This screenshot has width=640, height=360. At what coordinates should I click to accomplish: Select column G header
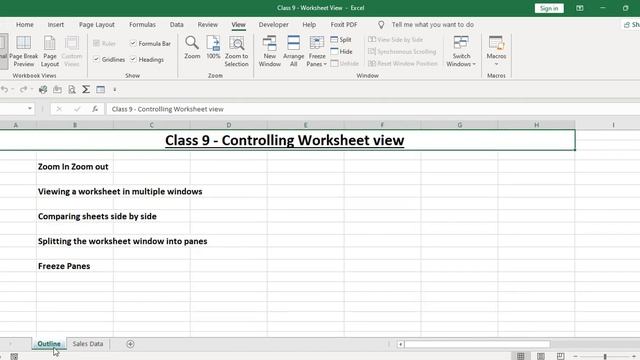[x=460, y=125]
